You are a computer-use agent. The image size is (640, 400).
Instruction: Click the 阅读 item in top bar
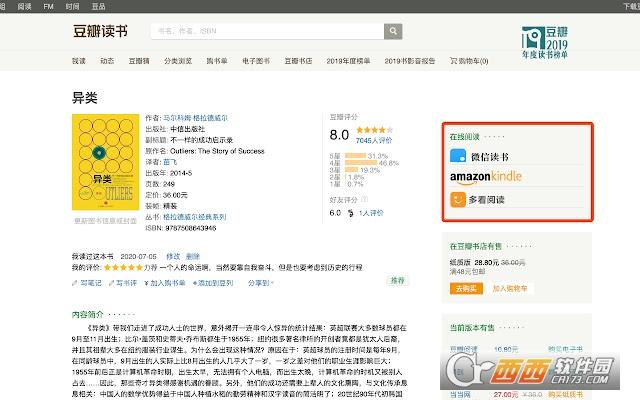(x=24, y=7)
